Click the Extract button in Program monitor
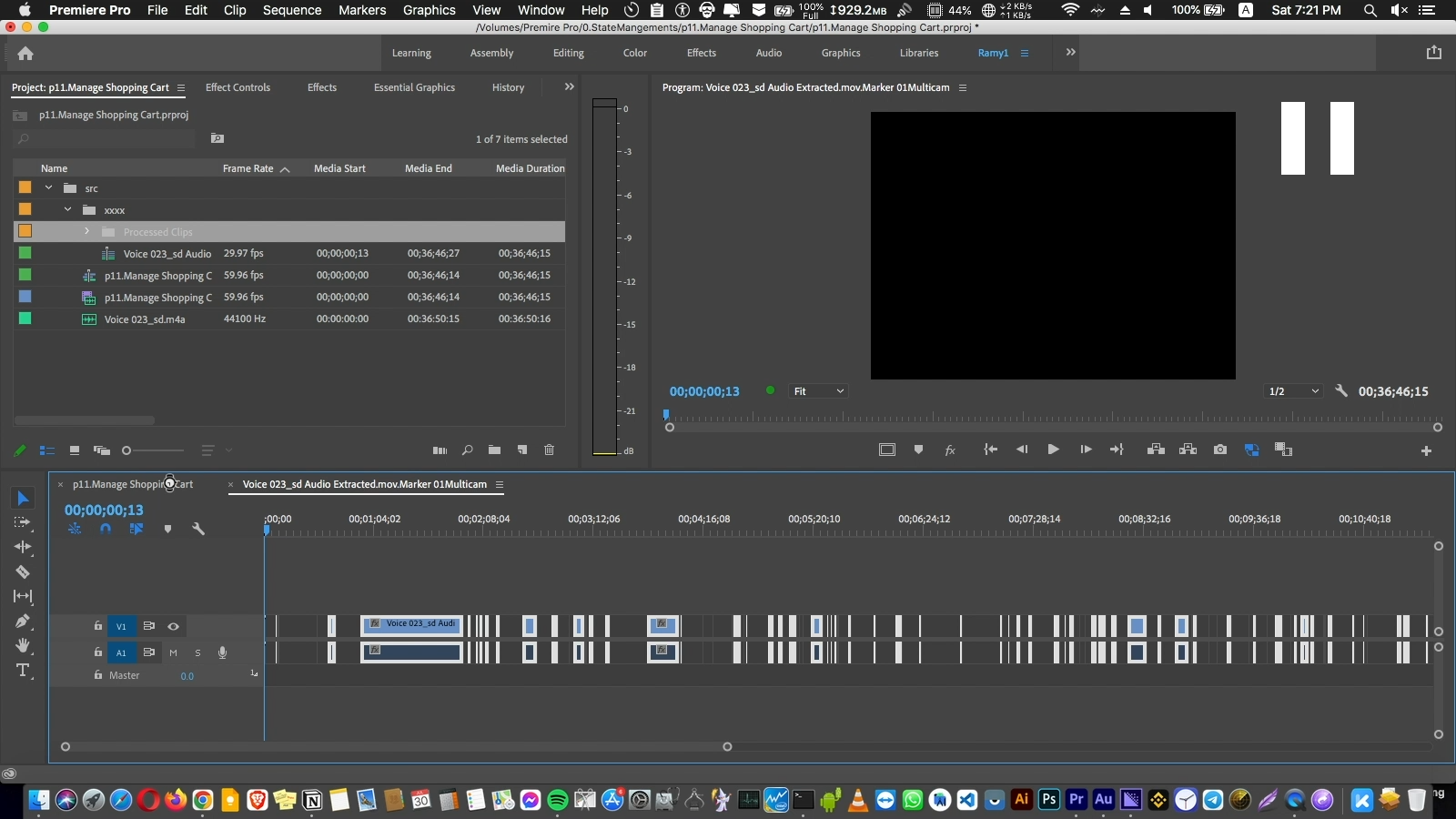Image resolution: width=1456 pixels, height=819 pixels. (x=1188, y=450)
